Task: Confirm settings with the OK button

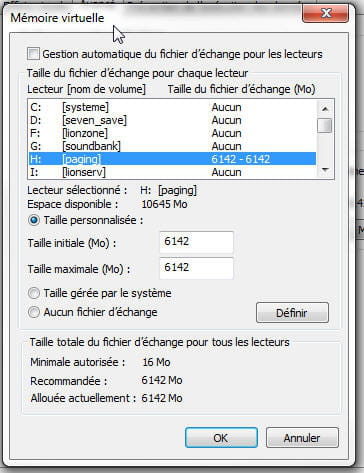Action: [x=221, y=437]
